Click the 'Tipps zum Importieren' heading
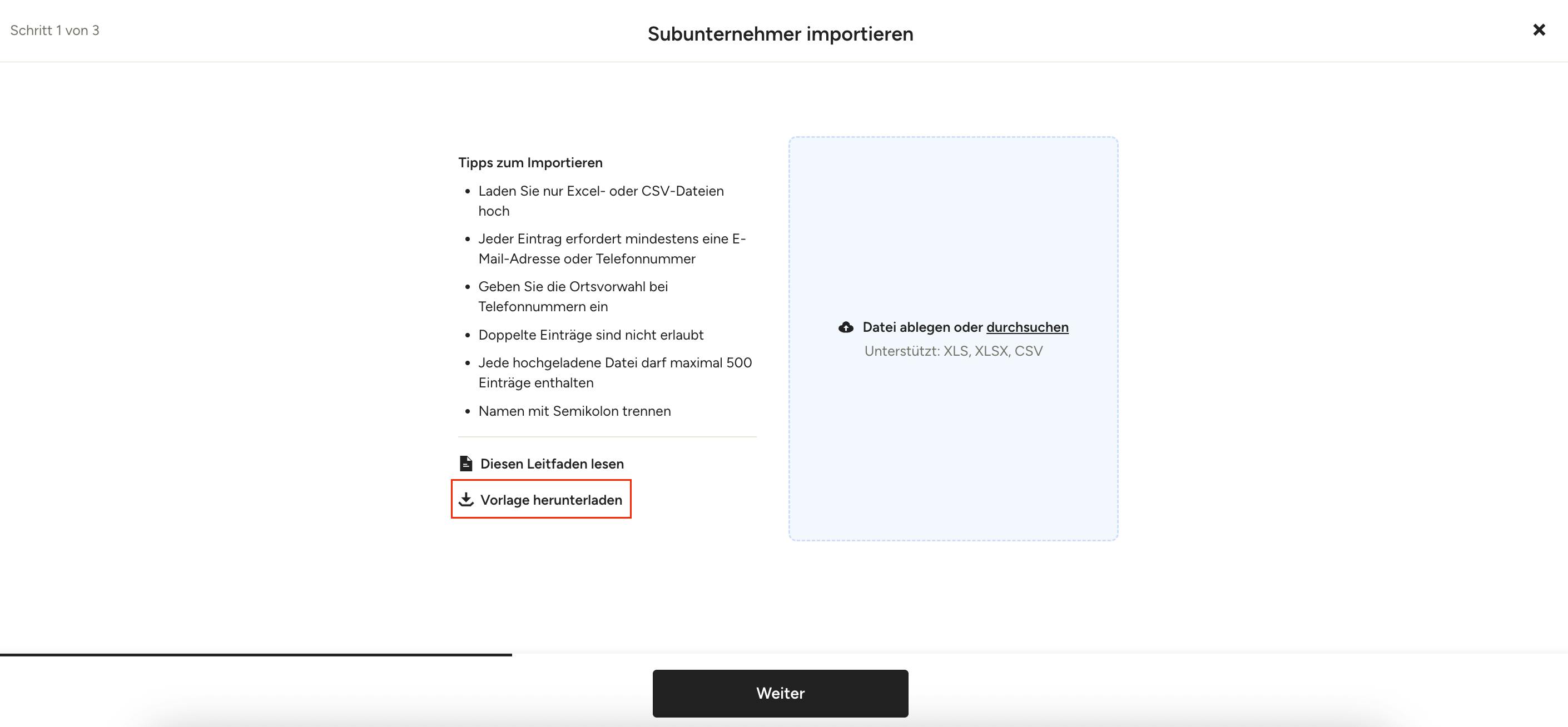The height and width of the screenshot is (727, 1568). 530,162
